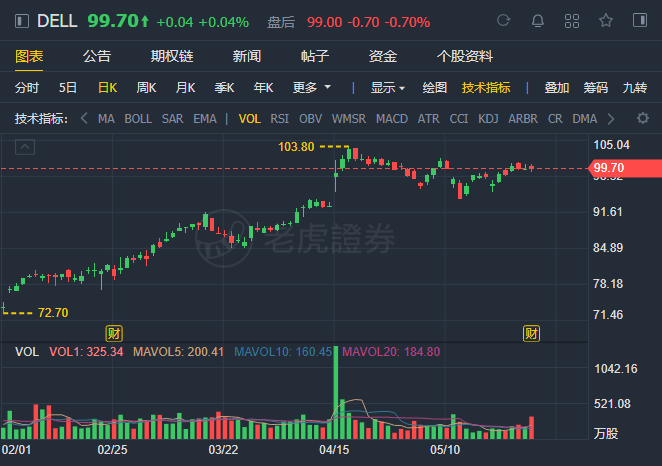Select the DMA sub-indicator
This screenshot has height=466, width=662.
[585, 119]
